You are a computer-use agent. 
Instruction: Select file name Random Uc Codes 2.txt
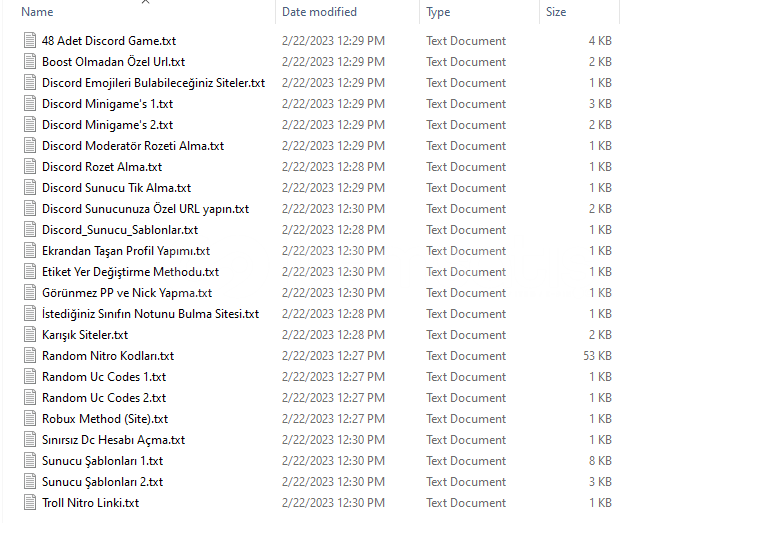point(104,398)
